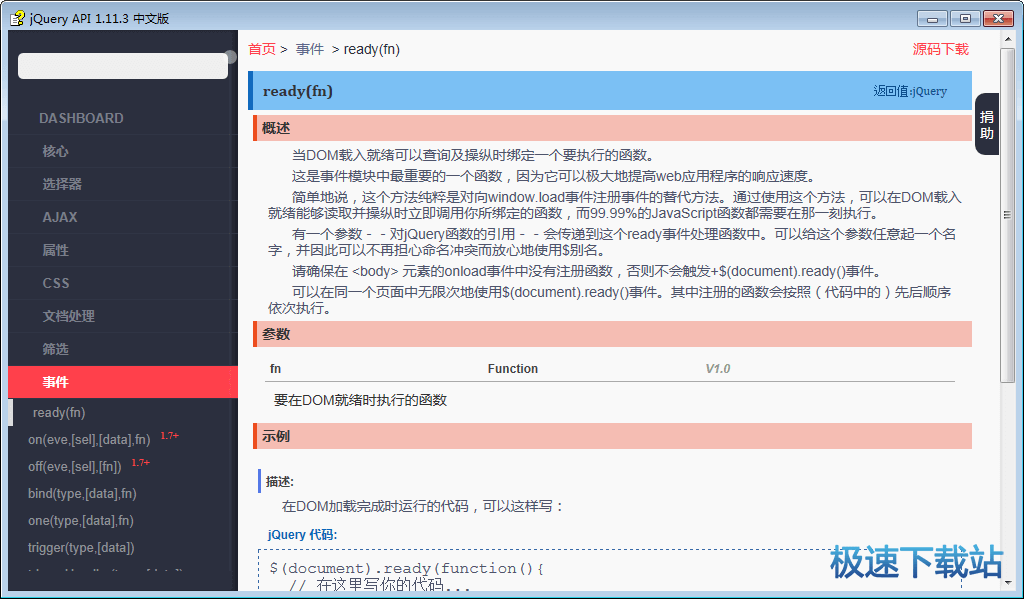Open on(eve,[sel],[data],fn) entry
The height and width of the screenshot is (599, 1024).
pos(89,440)
